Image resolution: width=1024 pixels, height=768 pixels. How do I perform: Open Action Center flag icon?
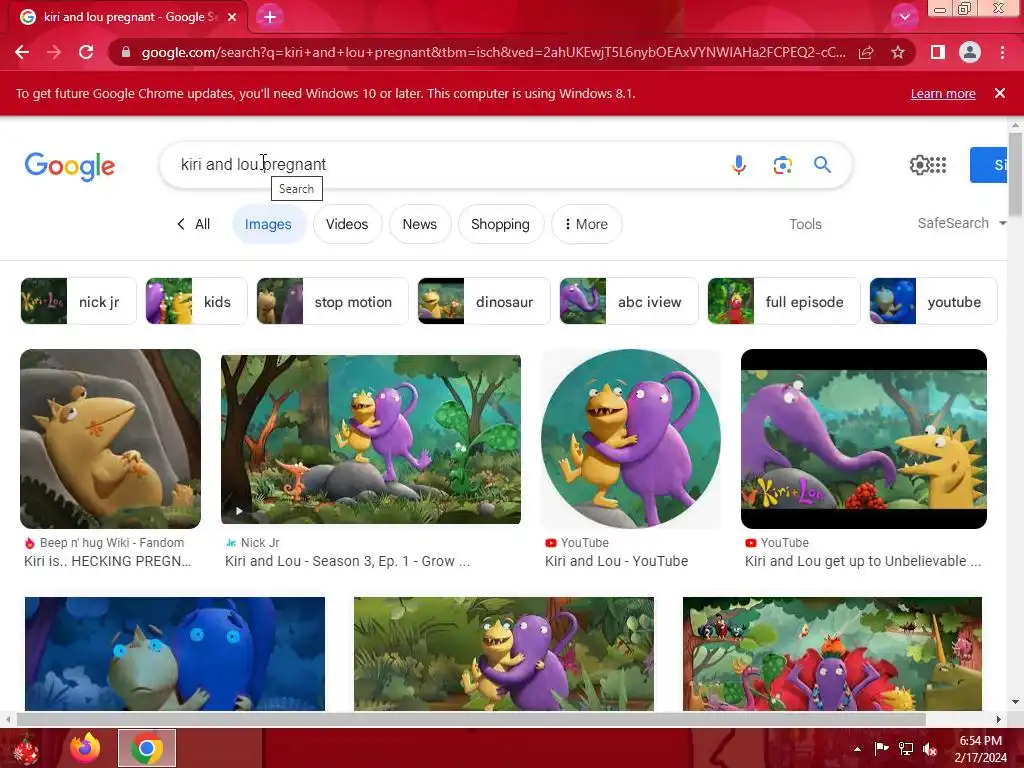pos(881,749)
